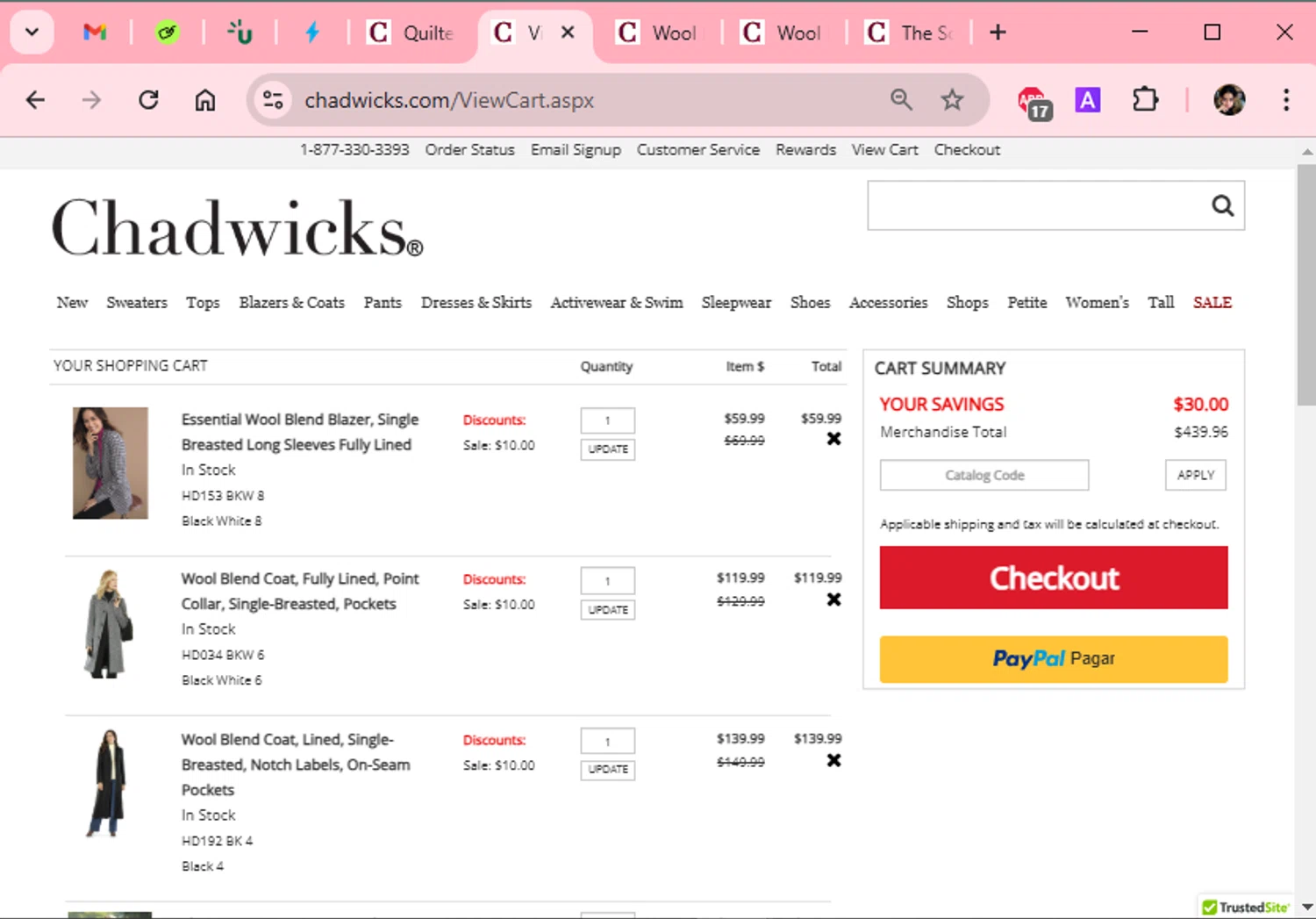This screenshot has width=1316, height=919.
Task: Open the Women's menu
Action: tap(1098, 303)
